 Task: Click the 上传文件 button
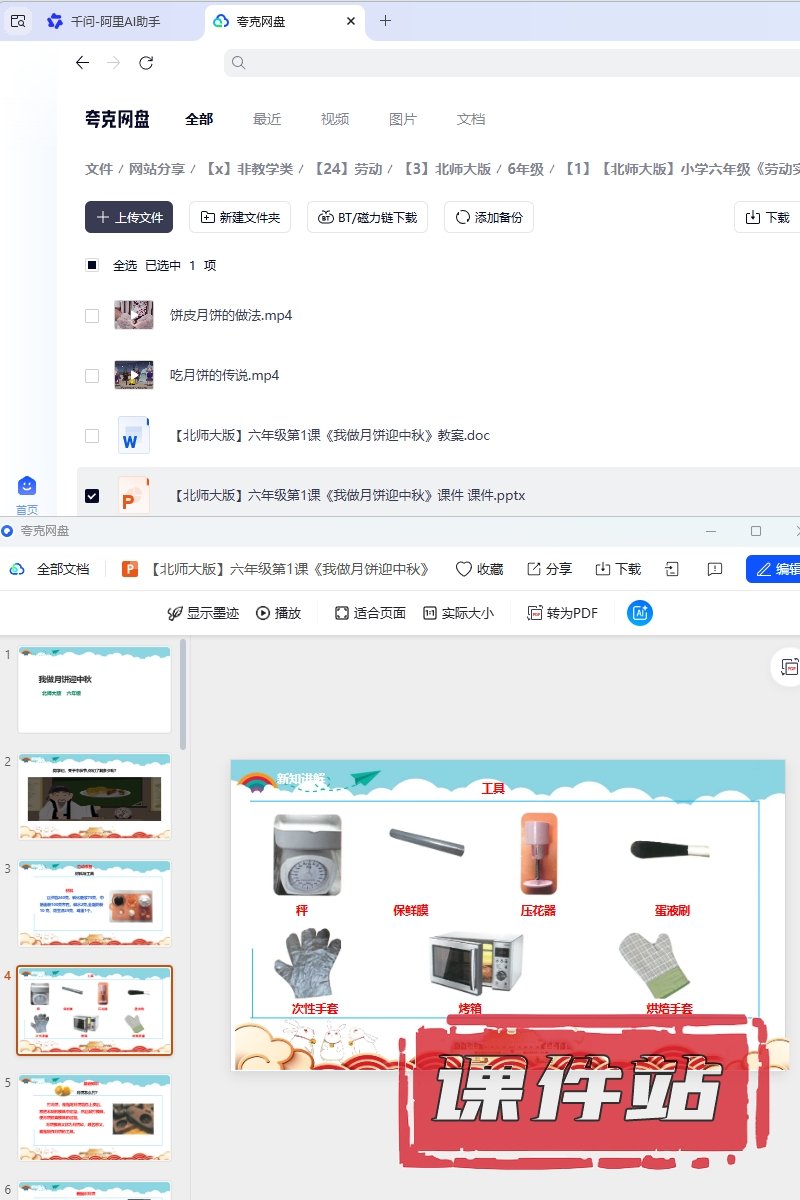coord(129,217)
